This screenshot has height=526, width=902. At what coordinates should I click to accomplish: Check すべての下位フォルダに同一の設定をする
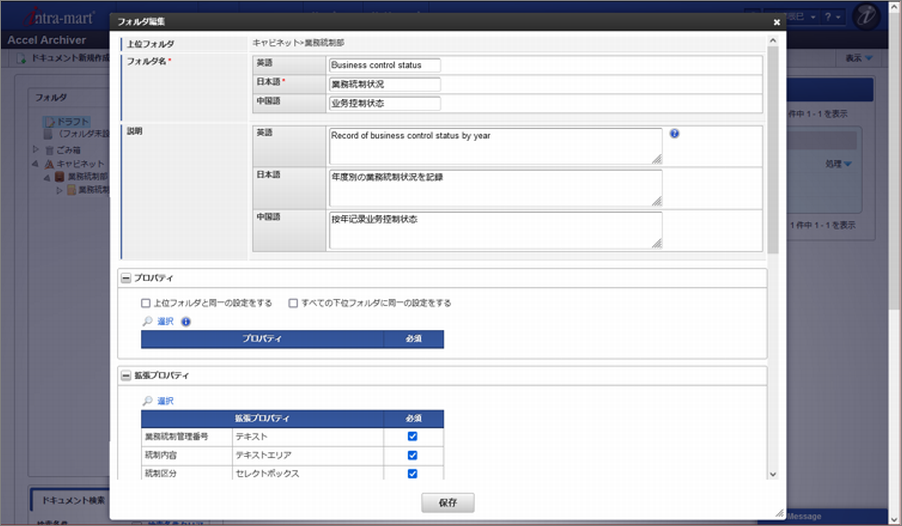coord(293,303)
